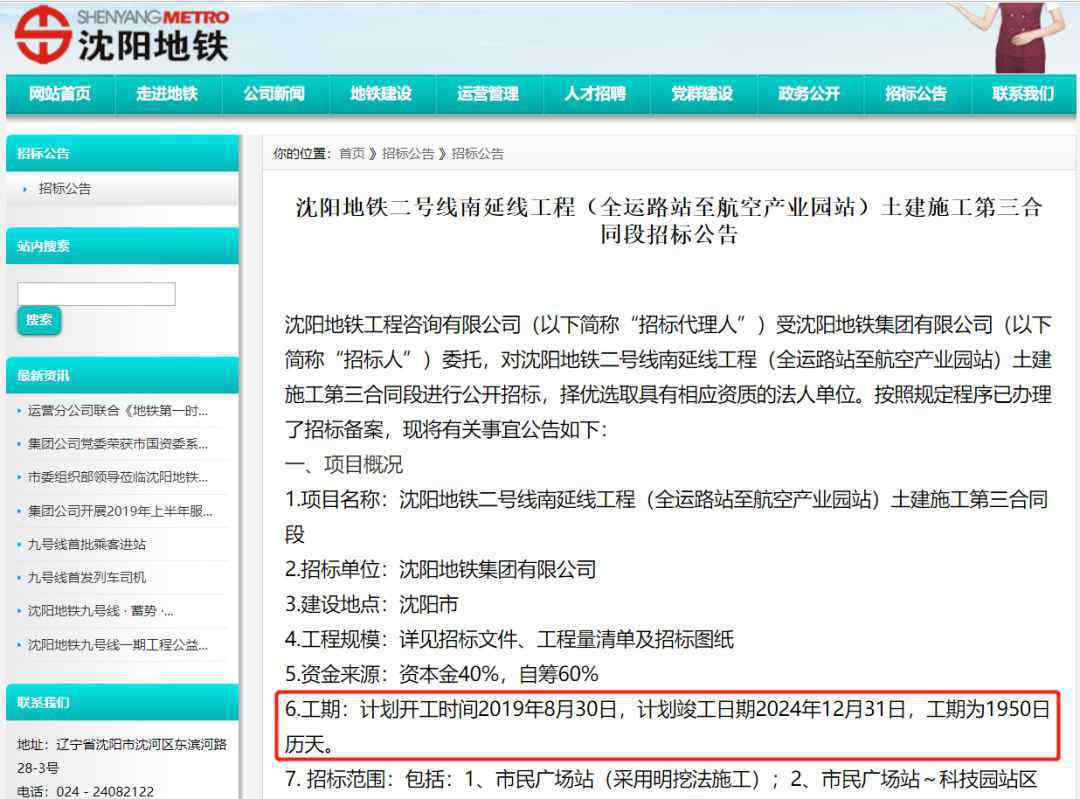
Task: Open news item 沈阳地铁九号线一期工程公益...
Action: coord(118,645)
